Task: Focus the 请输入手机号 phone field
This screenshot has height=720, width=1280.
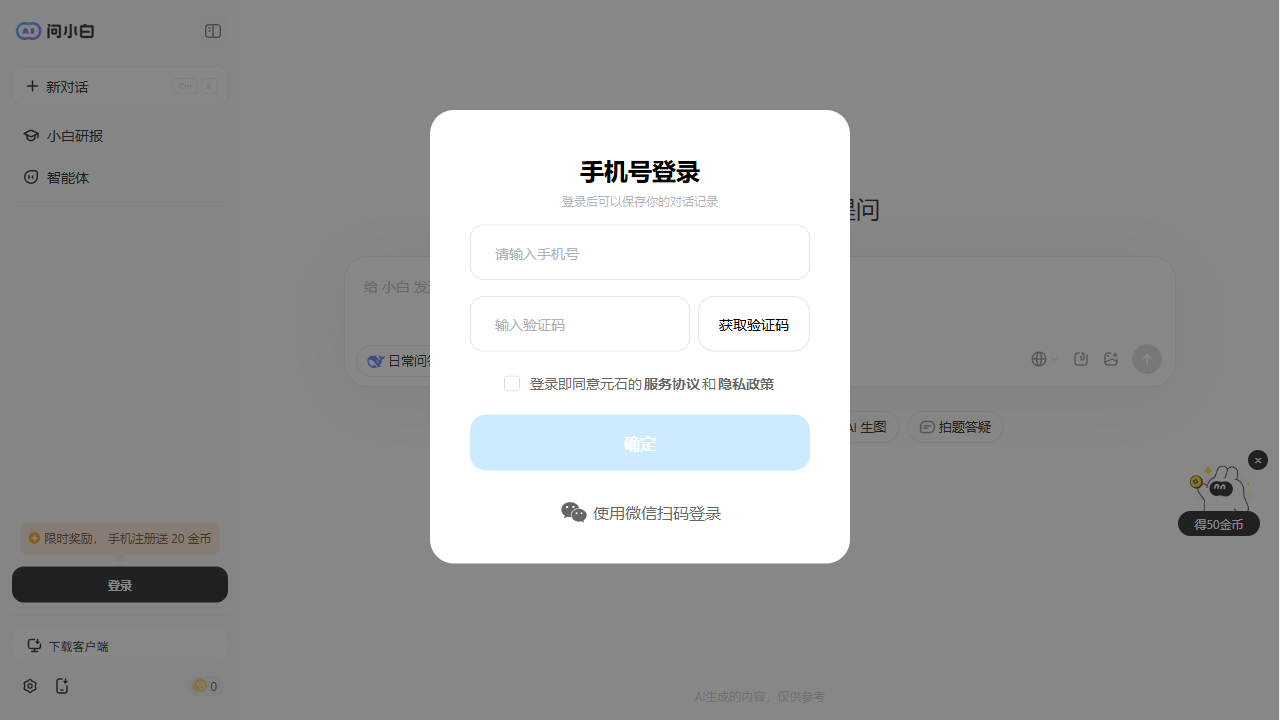Action: point(639,253)
